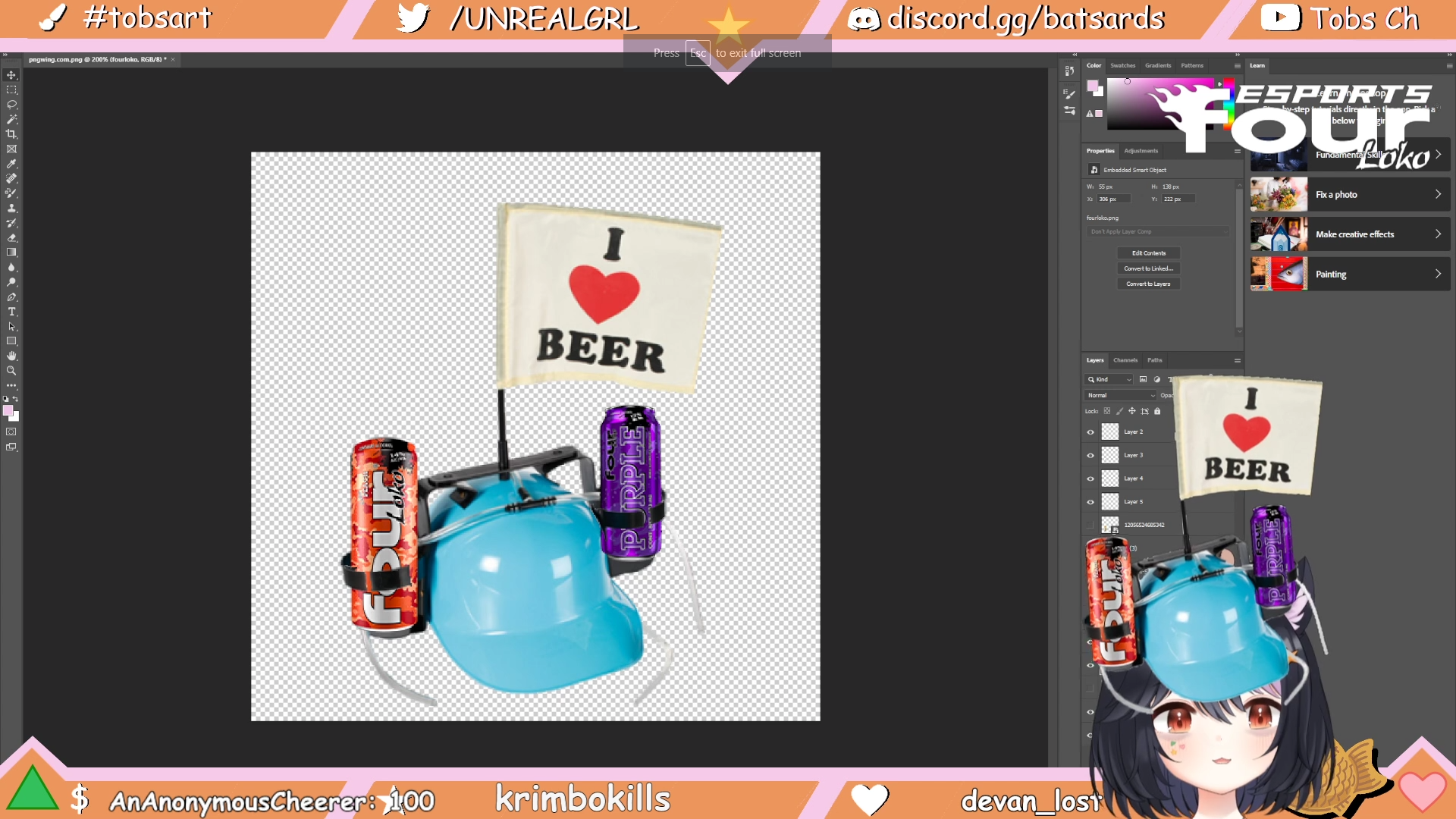The height and width of the screenshot is (819, 1456).
Task: Select the History Brush tool
Action: [x=11, y=223]
